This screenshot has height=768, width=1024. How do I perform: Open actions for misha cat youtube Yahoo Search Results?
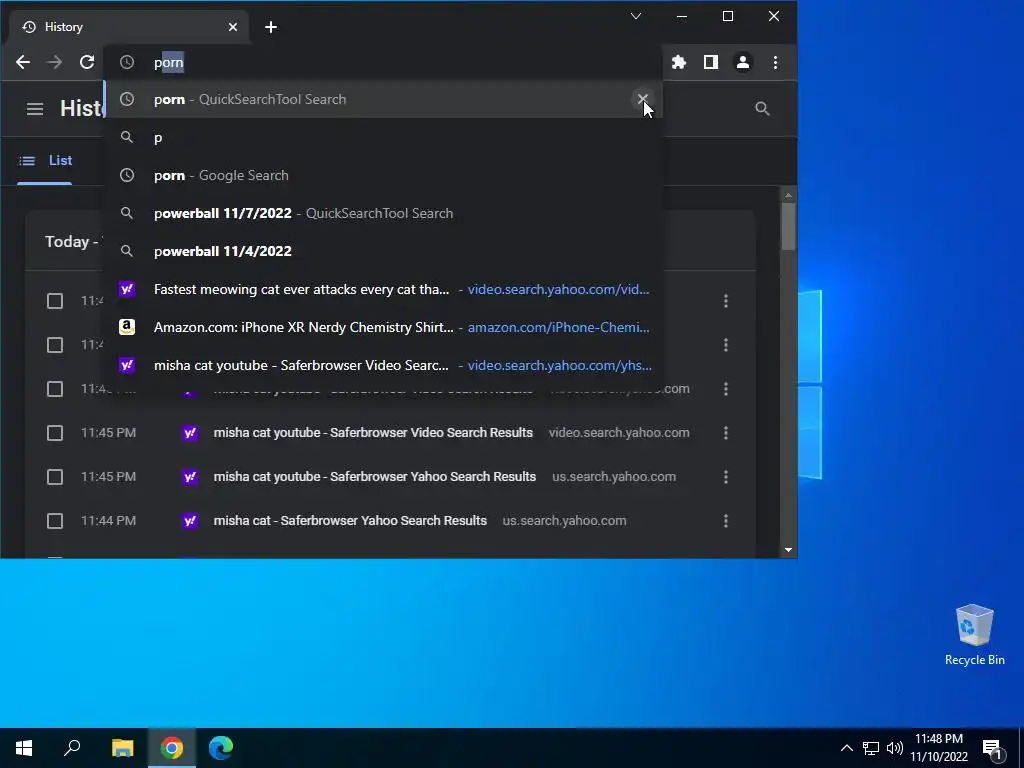click(x=726, y=477)
